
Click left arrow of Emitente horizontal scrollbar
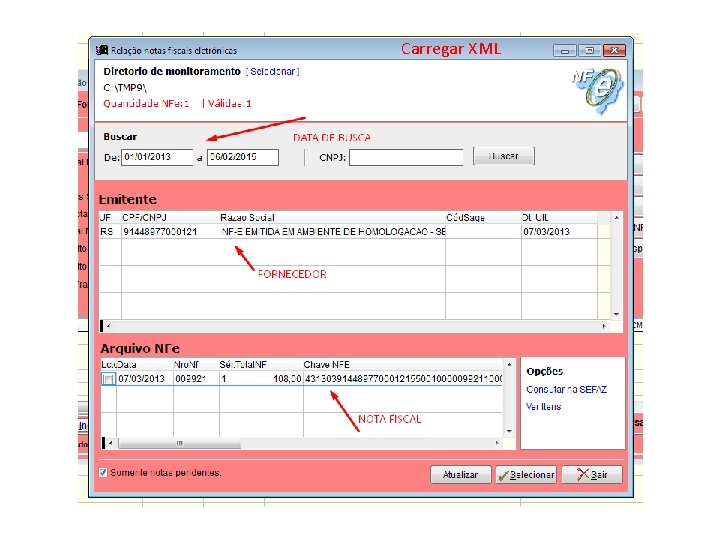tap(108, 326)
